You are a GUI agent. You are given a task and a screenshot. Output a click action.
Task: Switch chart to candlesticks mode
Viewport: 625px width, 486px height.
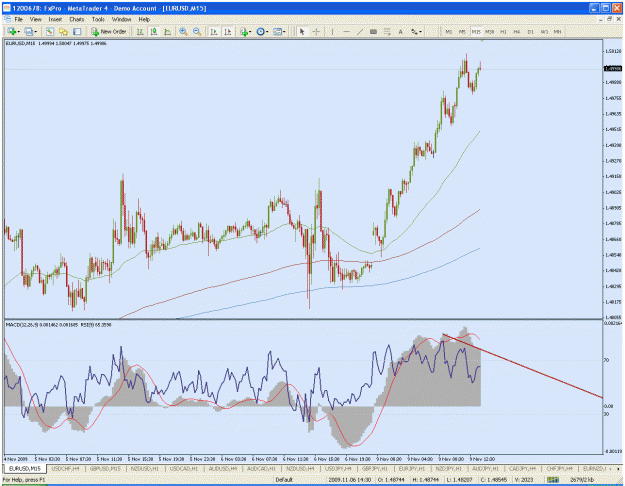154,31
